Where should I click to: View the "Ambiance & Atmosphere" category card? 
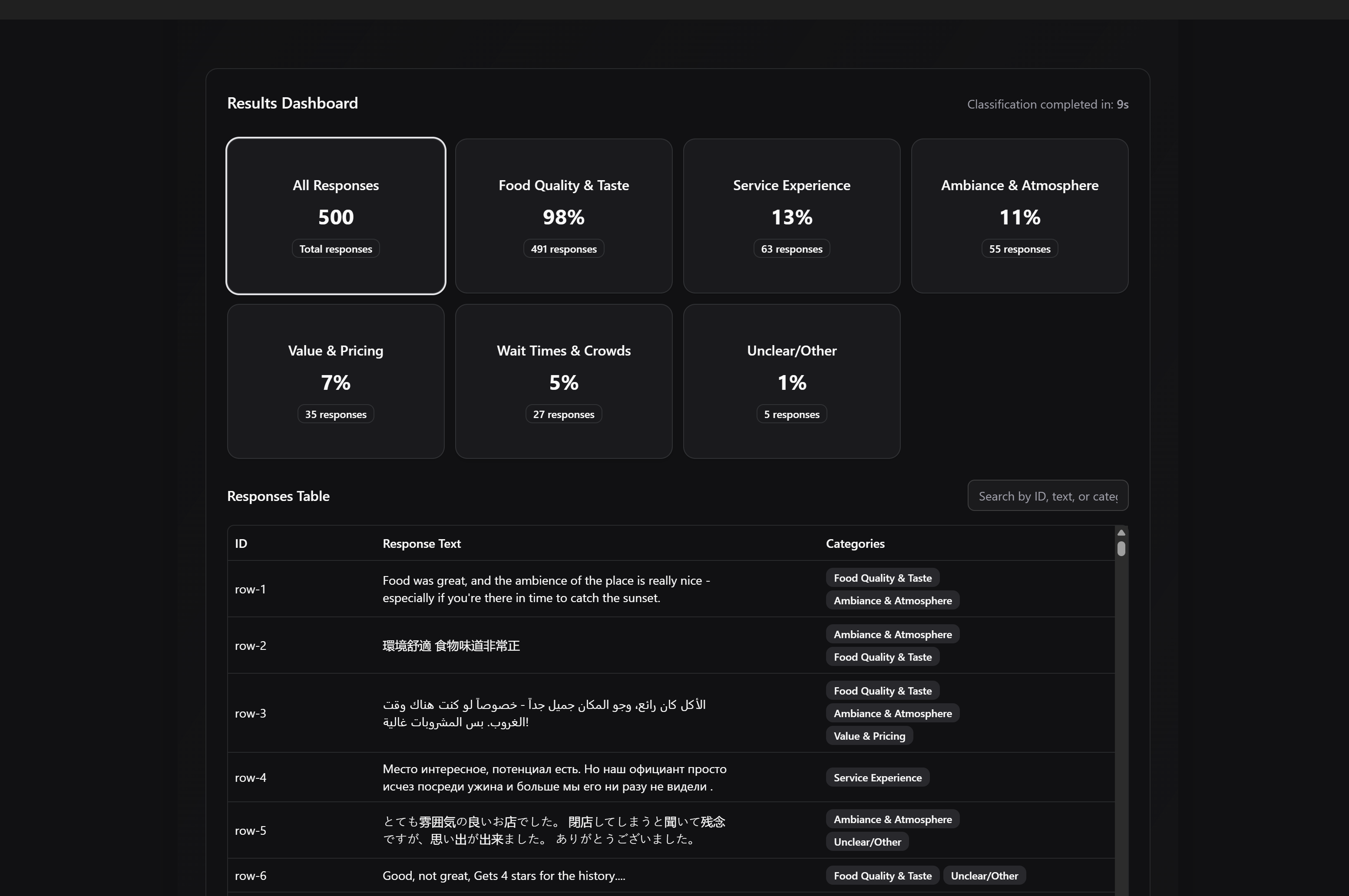click(1019, 216)
